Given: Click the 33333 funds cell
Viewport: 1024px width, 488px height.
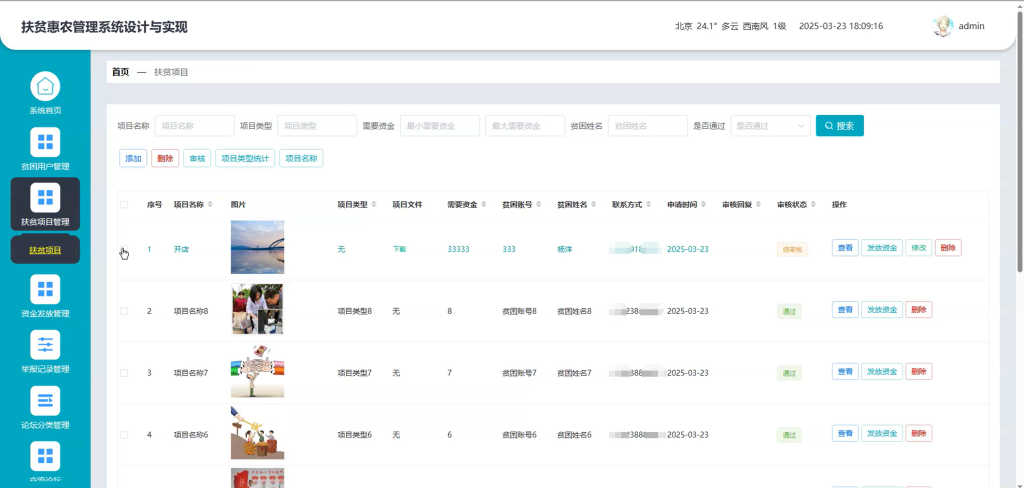Looking at the screenshot, I should (458, 249).
